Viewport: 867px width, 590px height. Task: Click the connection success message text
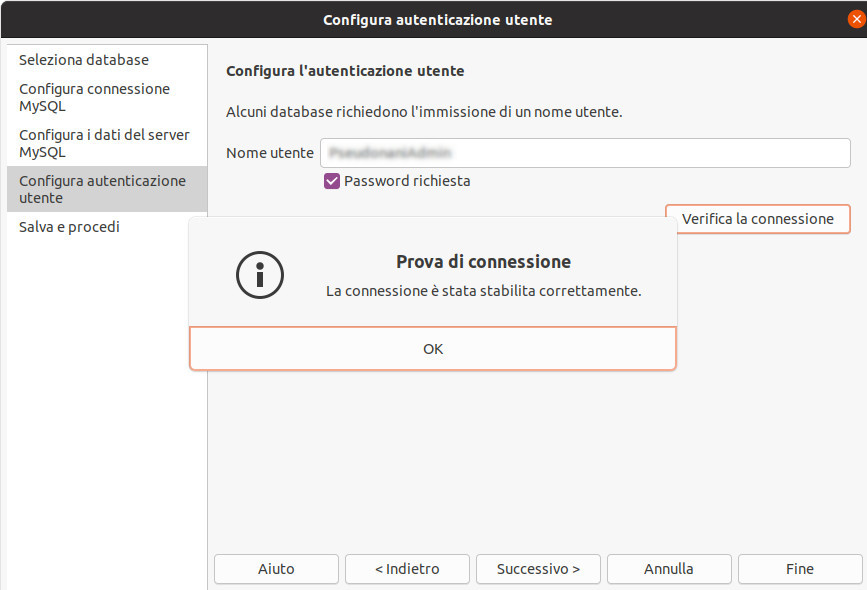point(483,291)
